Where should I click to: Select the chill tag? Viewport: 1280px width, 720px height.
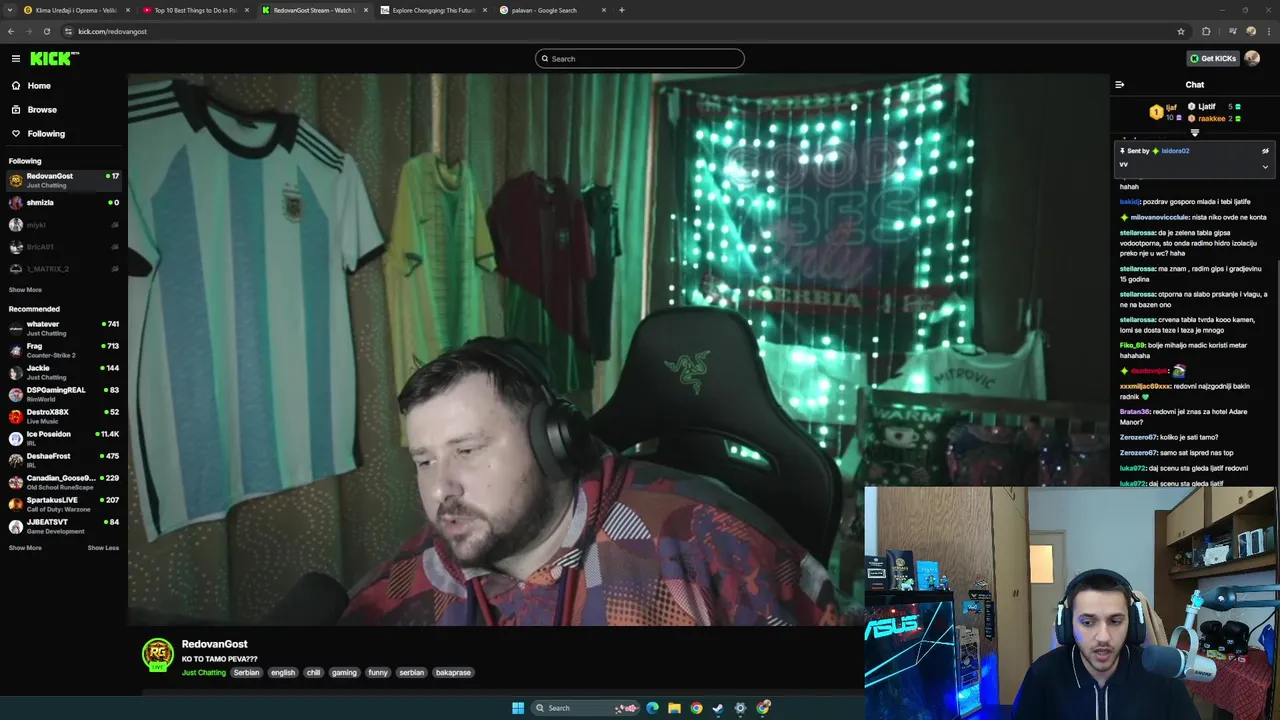point(314,673)
